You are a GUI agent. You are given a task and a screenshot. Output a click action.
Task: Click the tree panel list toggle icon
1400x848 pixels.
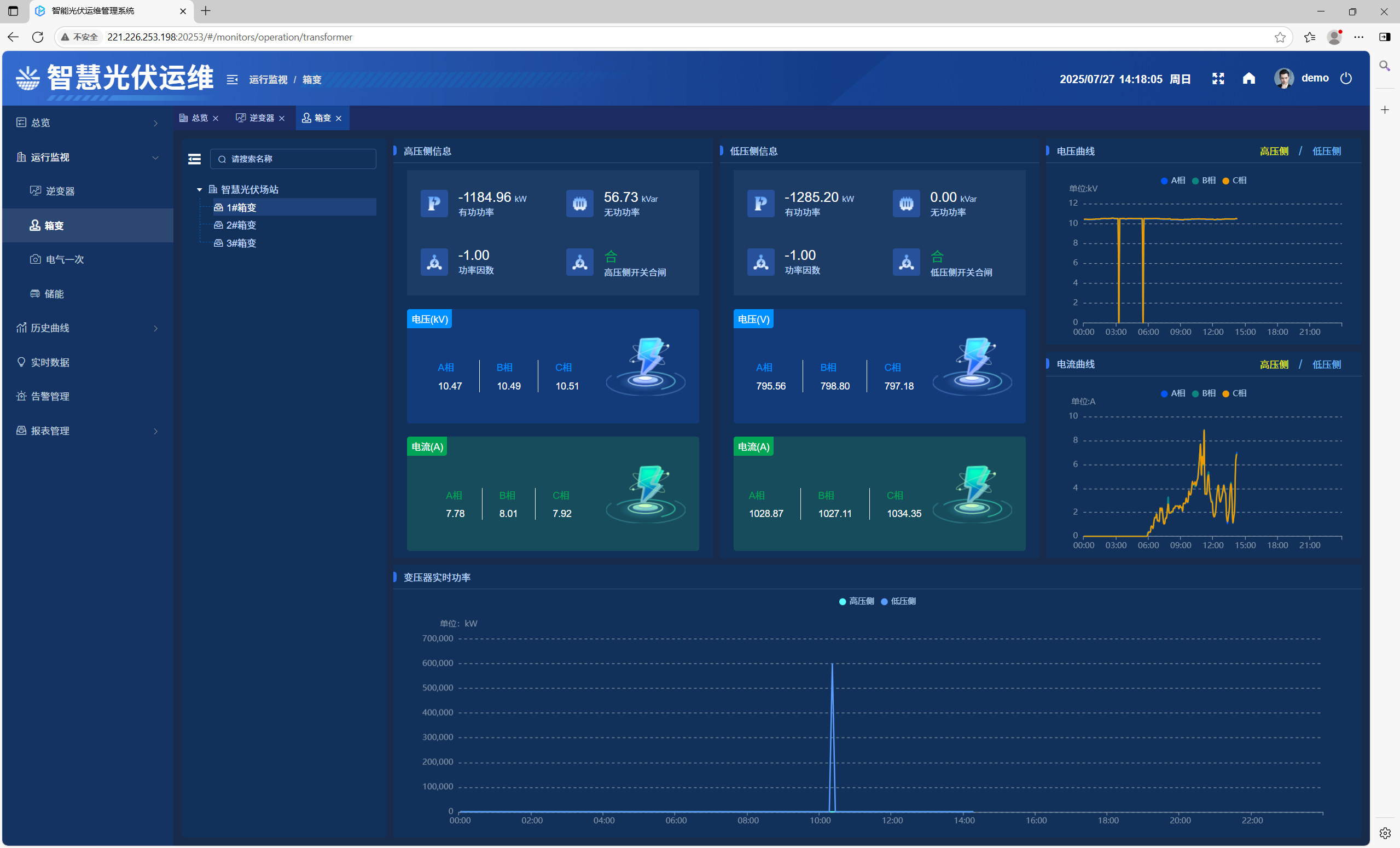194,159
